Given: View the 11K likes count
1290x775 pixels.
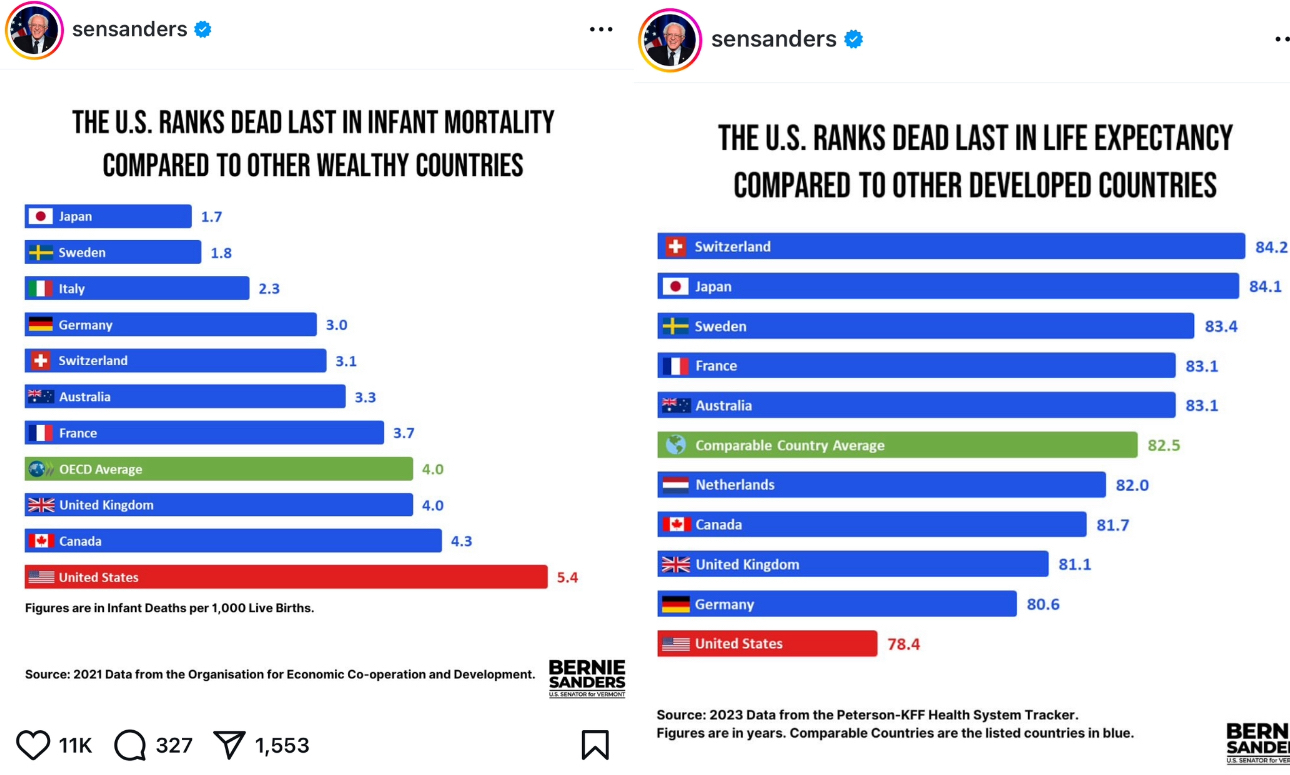Looking at the screenshot, I should 75,745.
